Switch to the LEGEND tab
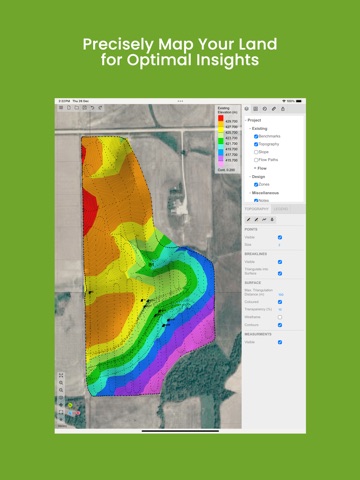Image resolution: width=360 pixels, height=480 pixels. coord(281,209)
